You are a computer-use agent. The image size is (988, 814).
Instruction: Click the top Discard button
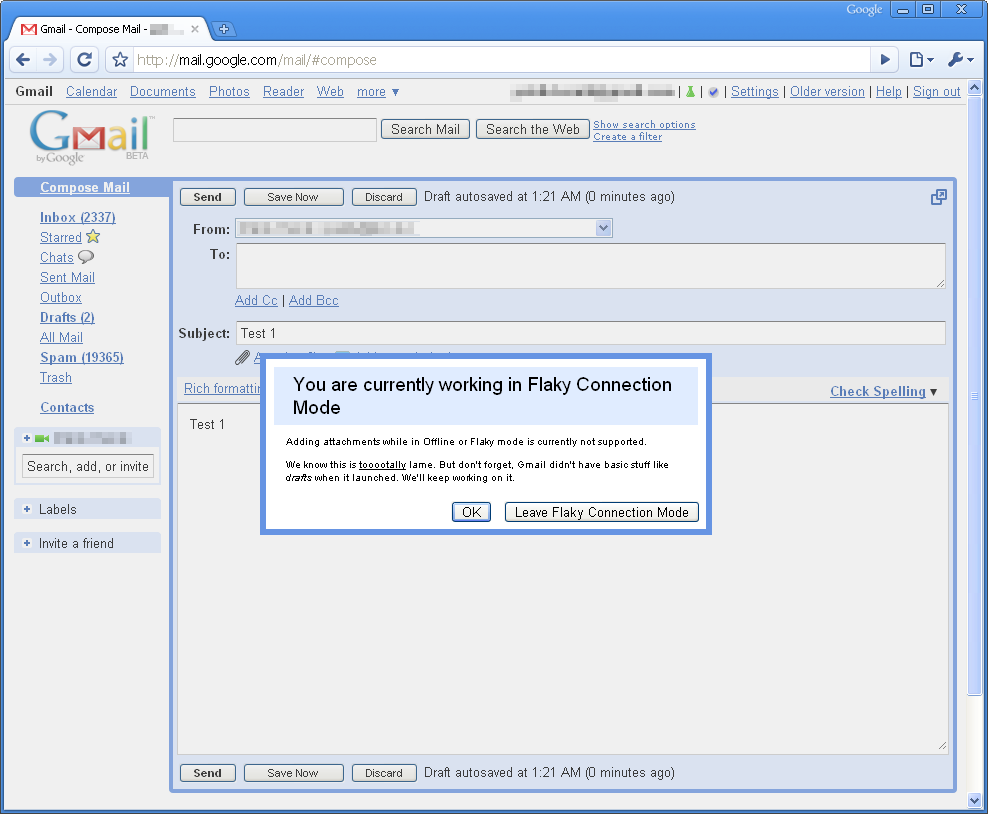384,197
